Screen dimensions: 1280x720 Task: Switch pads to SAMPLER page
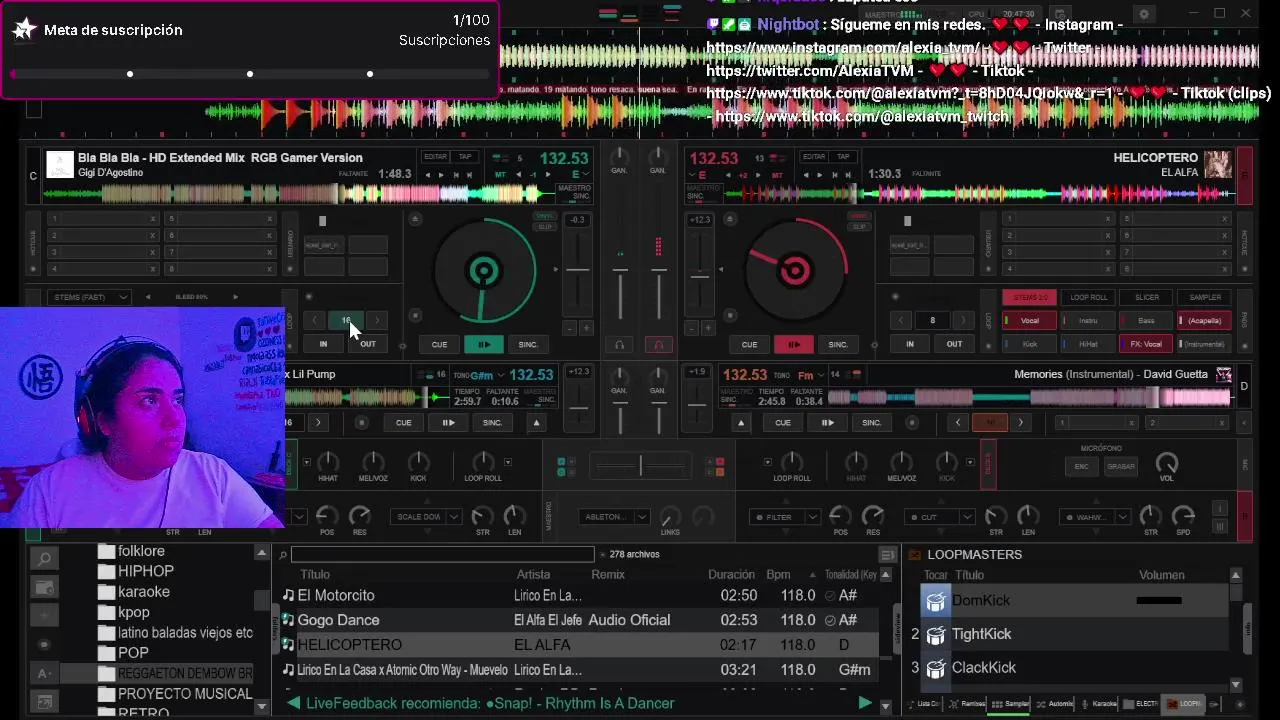[x=1205, y=297]
